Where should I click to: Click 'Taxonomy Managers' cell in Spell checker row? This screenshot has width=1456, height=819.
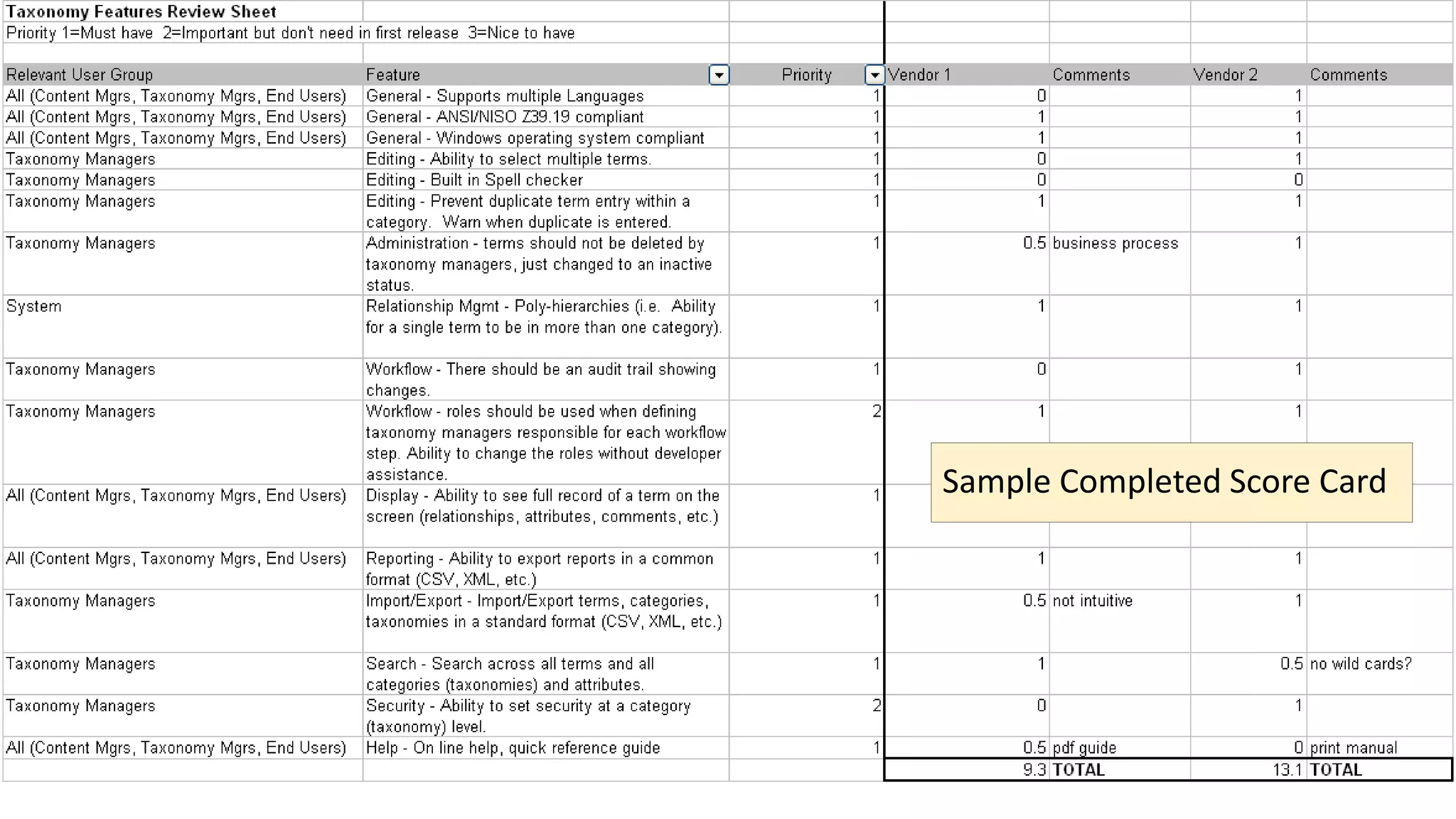click(183, 180)
